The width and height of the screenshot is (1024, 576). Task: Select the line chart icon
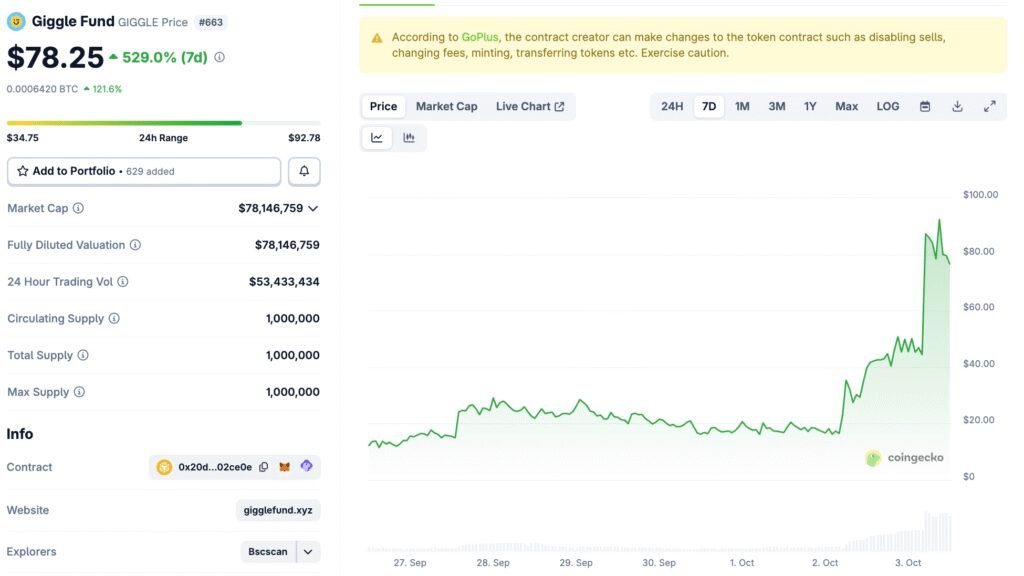tap(376, 137)
